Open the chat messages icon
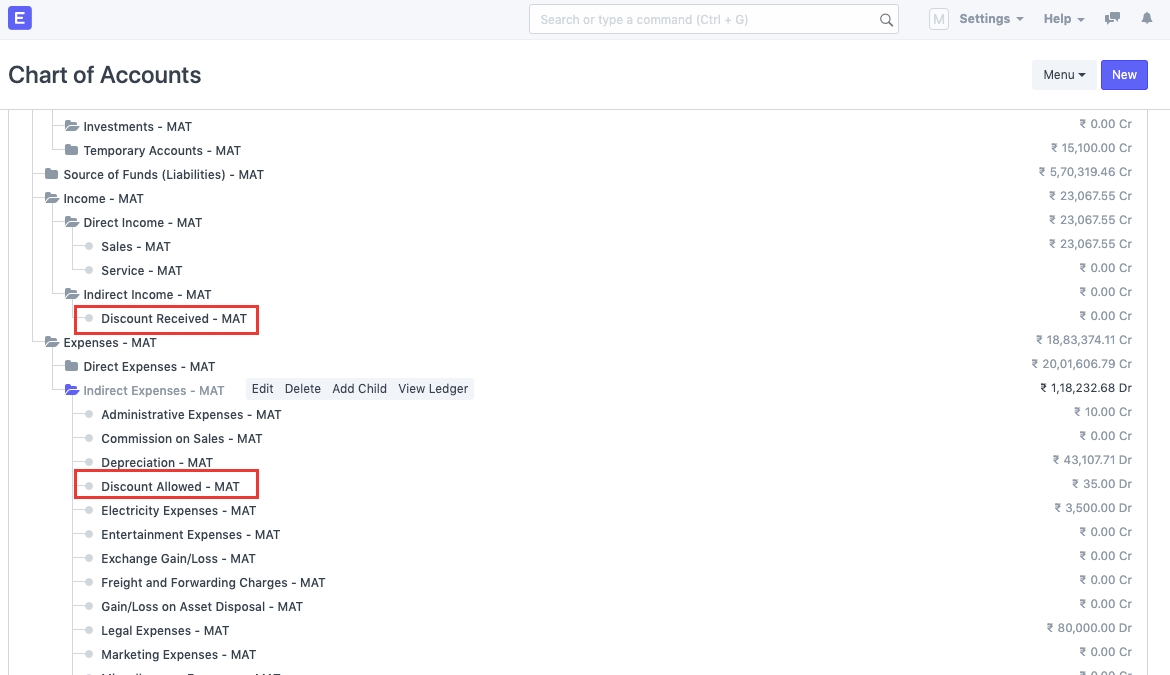This screenshot has height=675, width=1170. click(1112, 19)
